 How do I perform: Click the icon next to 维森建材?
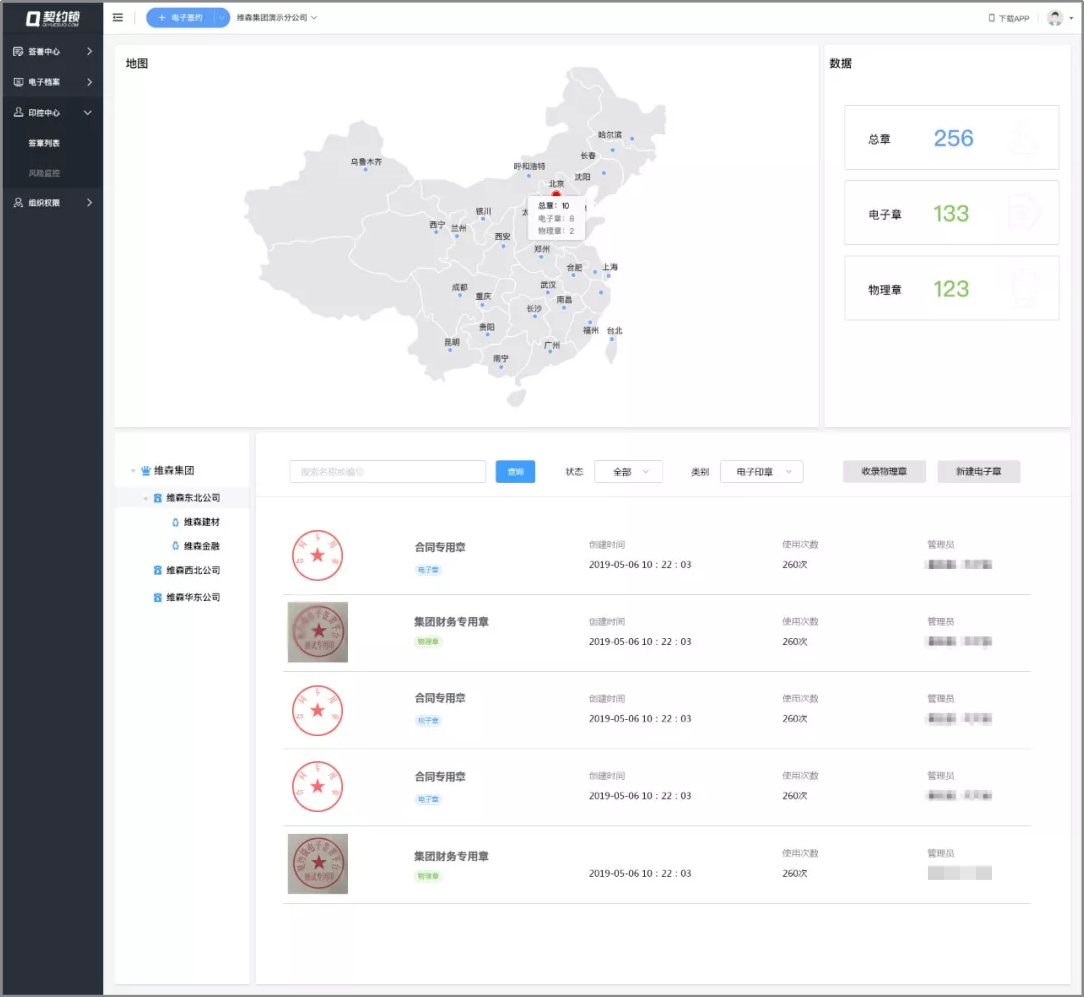[x=176, y=522]
